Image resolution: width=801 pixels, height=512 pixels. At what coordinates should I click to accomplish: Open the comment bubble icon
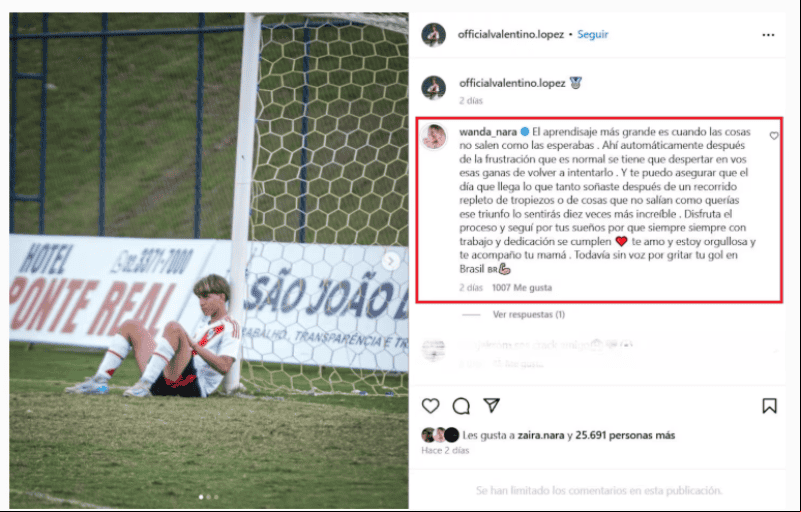coord(461,406)
